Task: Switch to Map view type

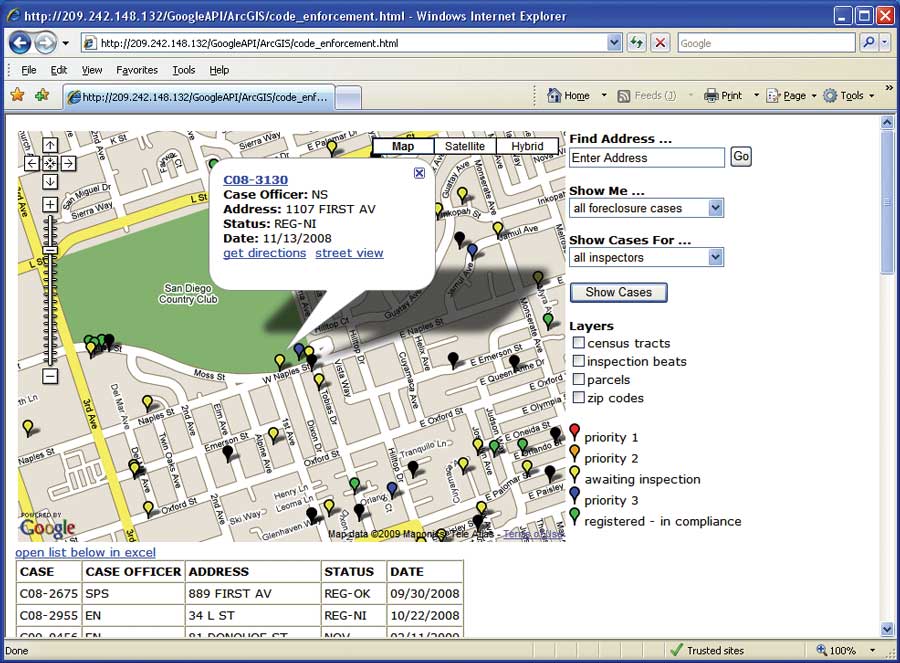Action: coord(403,146)
